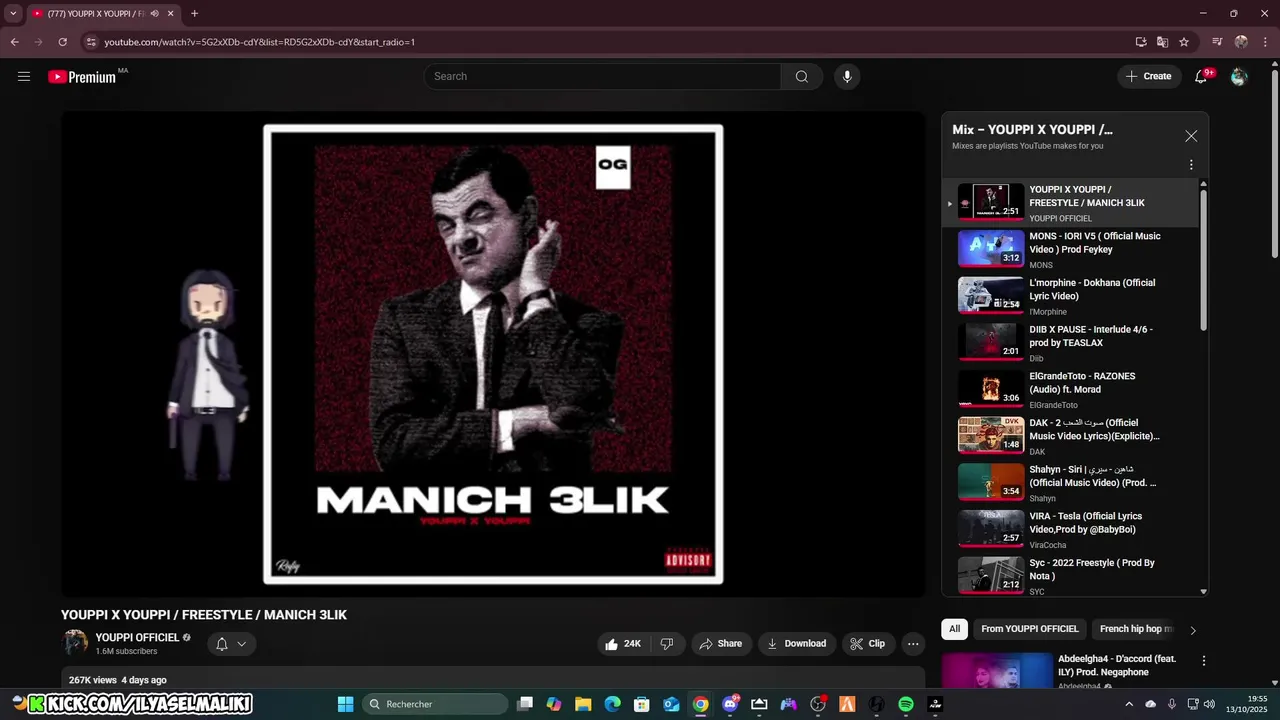The height and width of the screenshot is (720, 1280).
Task: Translate this page icon
Action: [1162, 42]
